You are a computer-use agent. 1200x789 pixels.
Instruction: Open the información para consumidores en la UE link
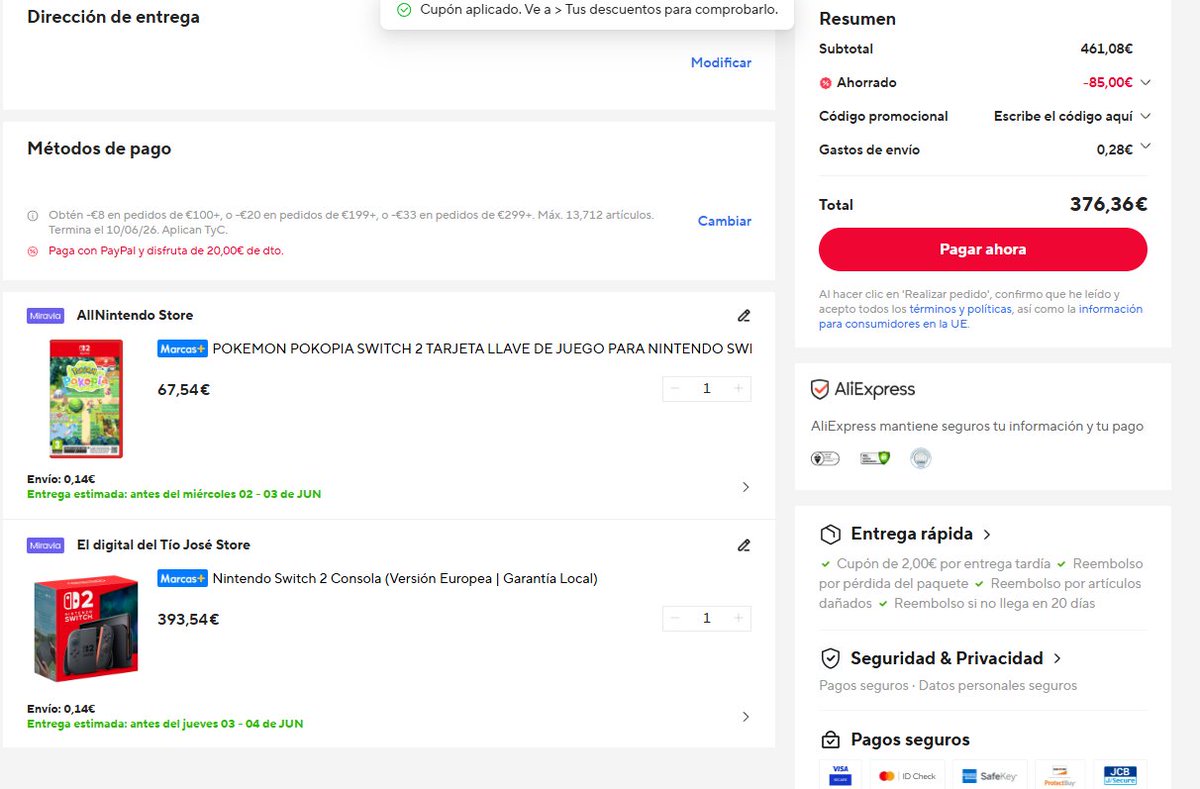pyautogui.click(x=981, y=317)
